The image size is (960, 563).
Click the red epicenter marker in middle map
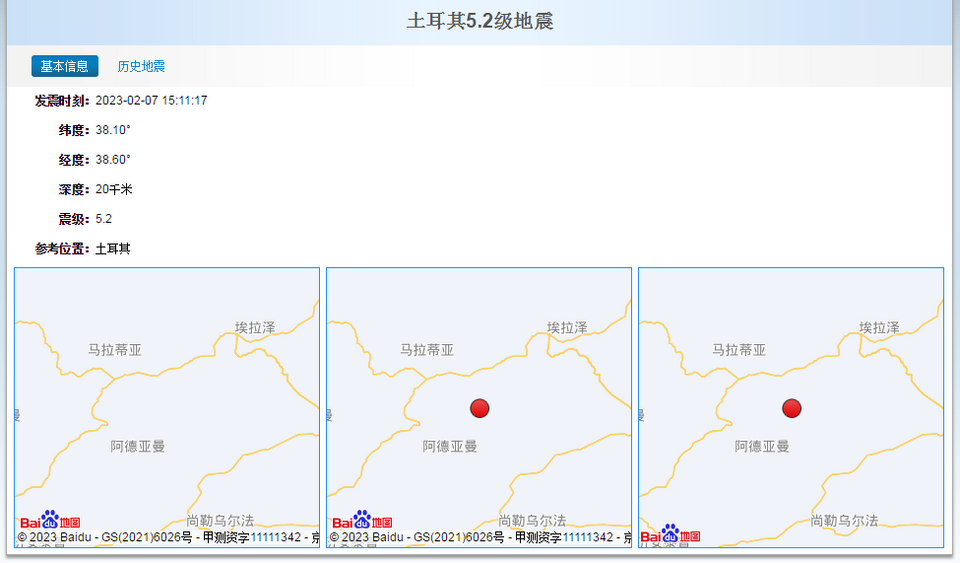[x=479, y=408]
